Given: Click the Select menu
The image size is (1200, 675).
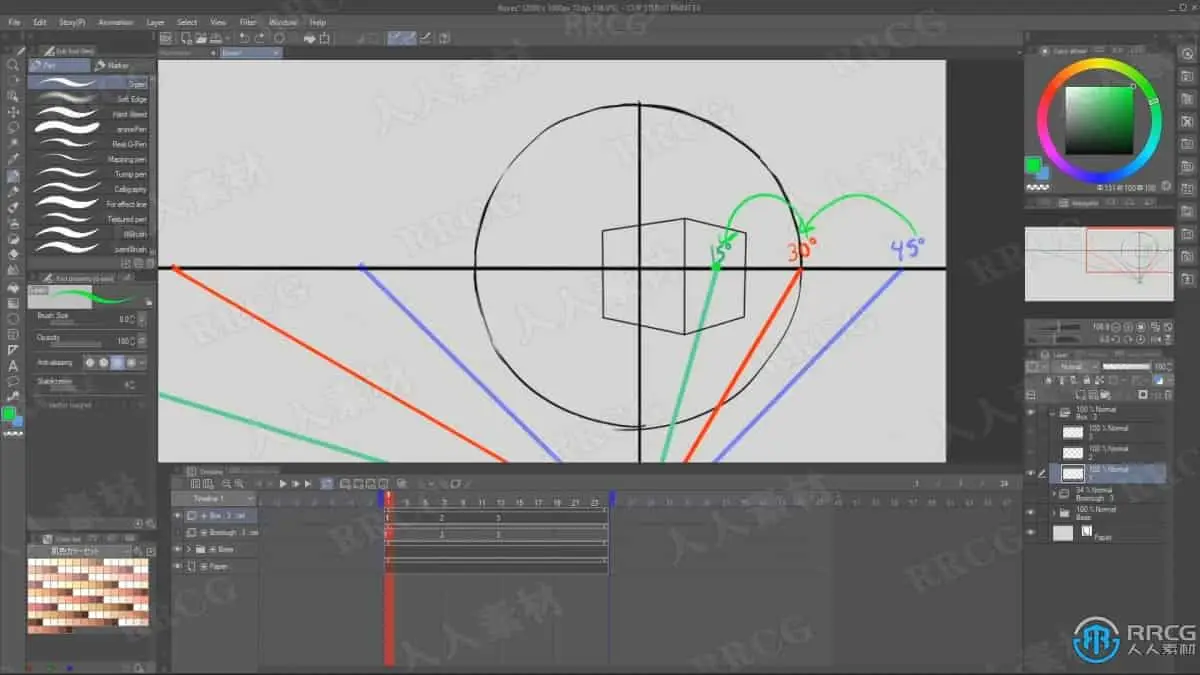Looking at the screenshot, I should (x=187, y=21).
